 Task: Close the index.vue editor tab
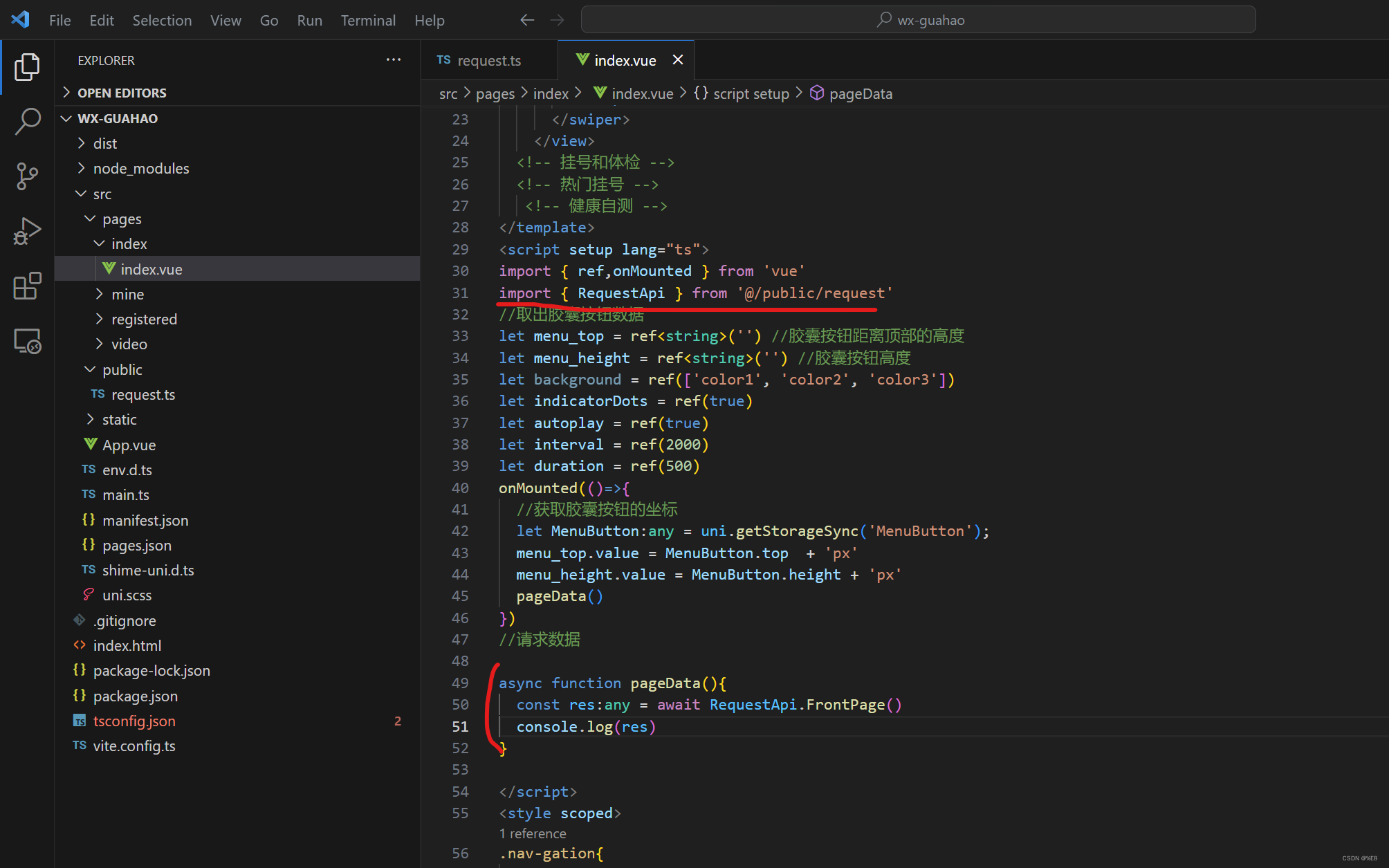(x=678, y=60)
